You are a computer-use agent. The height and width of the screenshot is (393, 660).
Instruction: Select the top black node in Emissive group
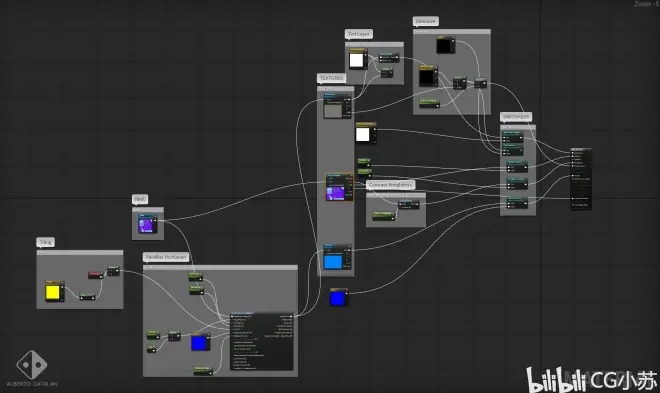445,45
